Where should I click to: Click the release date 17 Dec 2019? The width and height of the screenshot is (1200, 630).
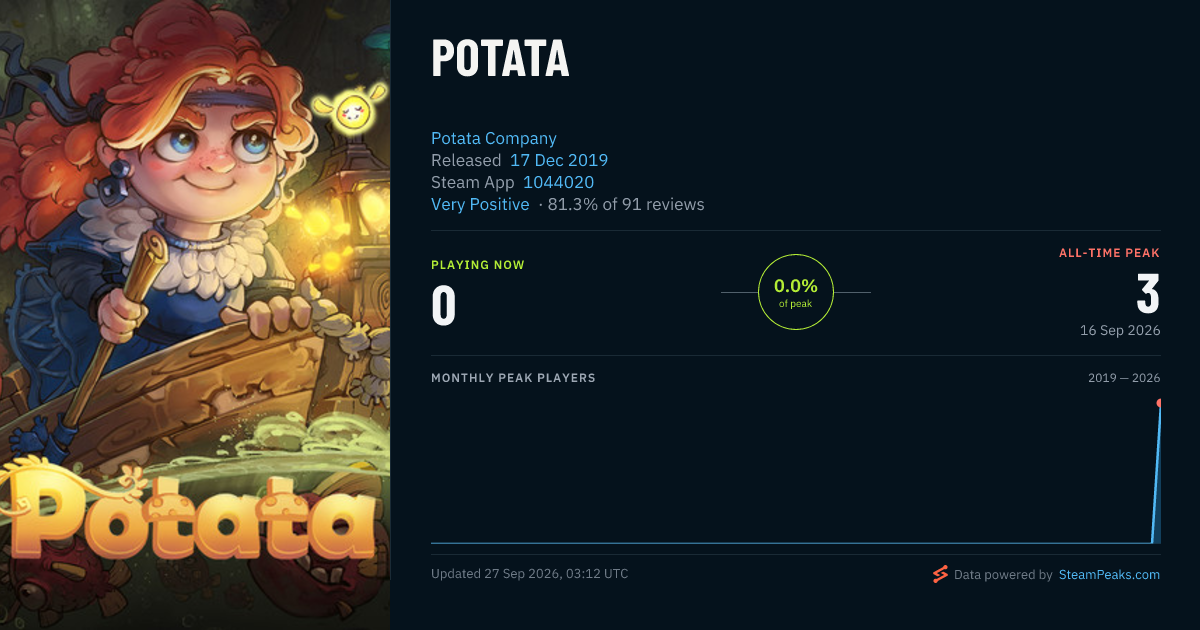pos(559,160)
